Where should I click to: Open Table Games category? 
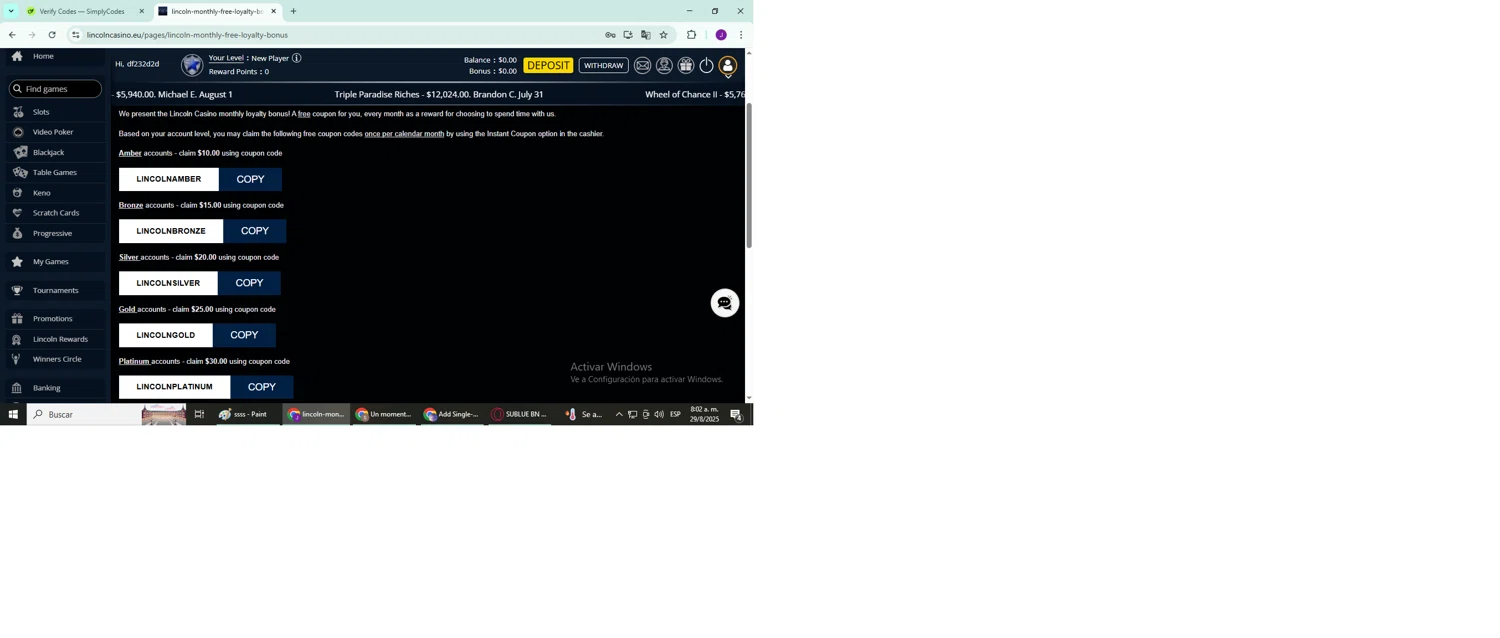pos(54,172)
